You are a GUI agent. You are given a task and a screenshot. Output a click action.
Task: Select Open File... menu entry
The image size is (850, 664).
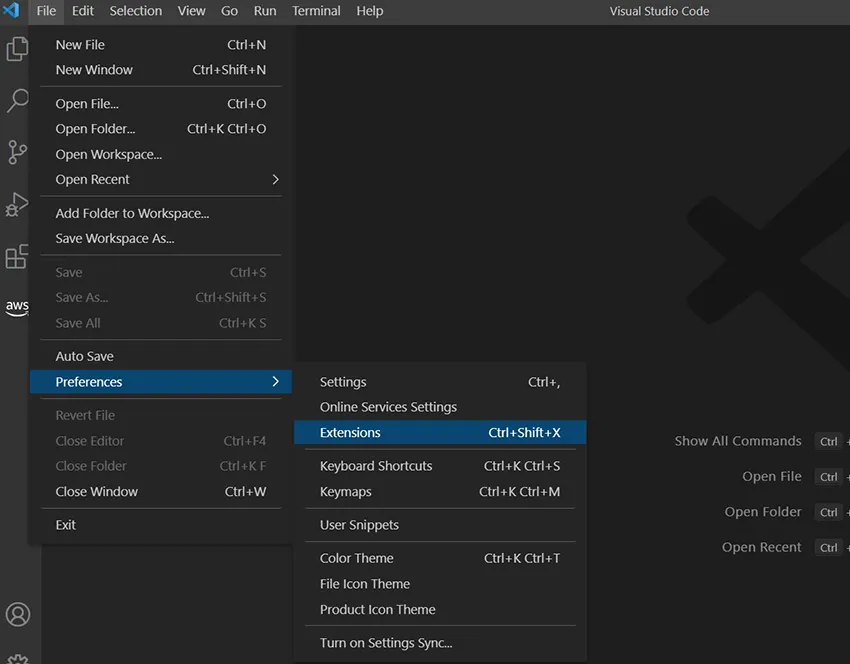[x=161, y=104]
